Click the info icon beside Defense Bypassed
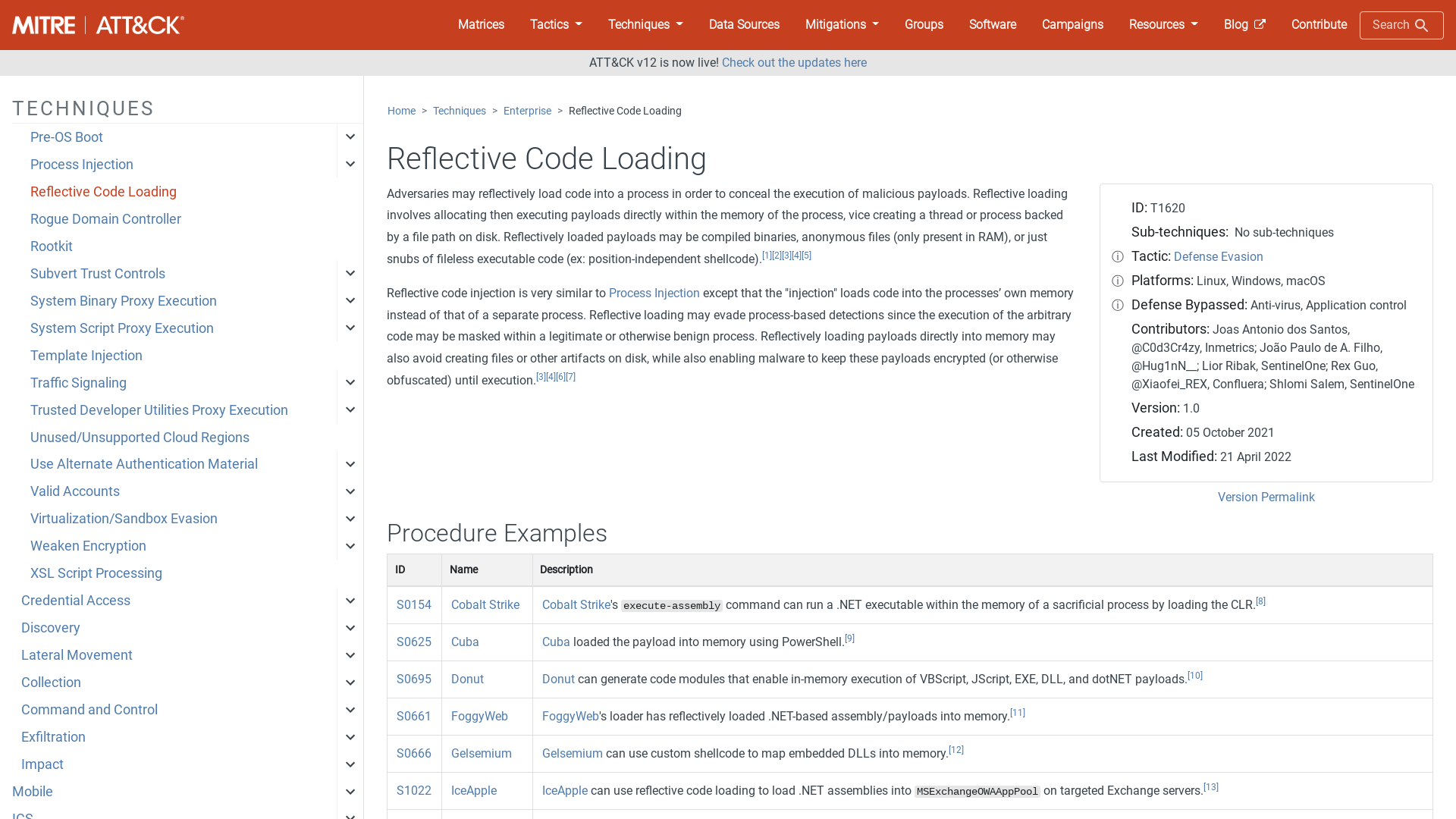This screenshot has height=819, width=1456. point(1118,306)
